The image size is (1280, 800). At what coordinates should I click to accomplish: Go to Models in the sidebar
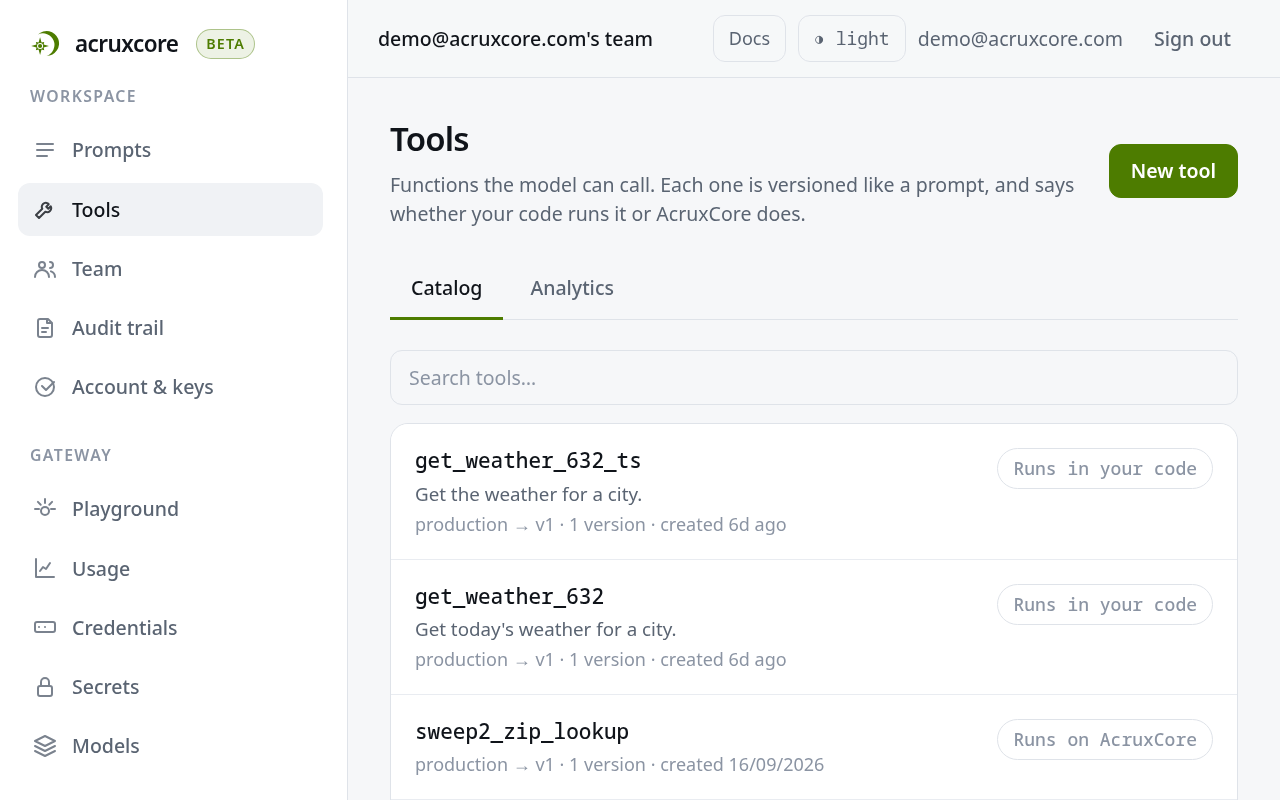coord(170,746)
